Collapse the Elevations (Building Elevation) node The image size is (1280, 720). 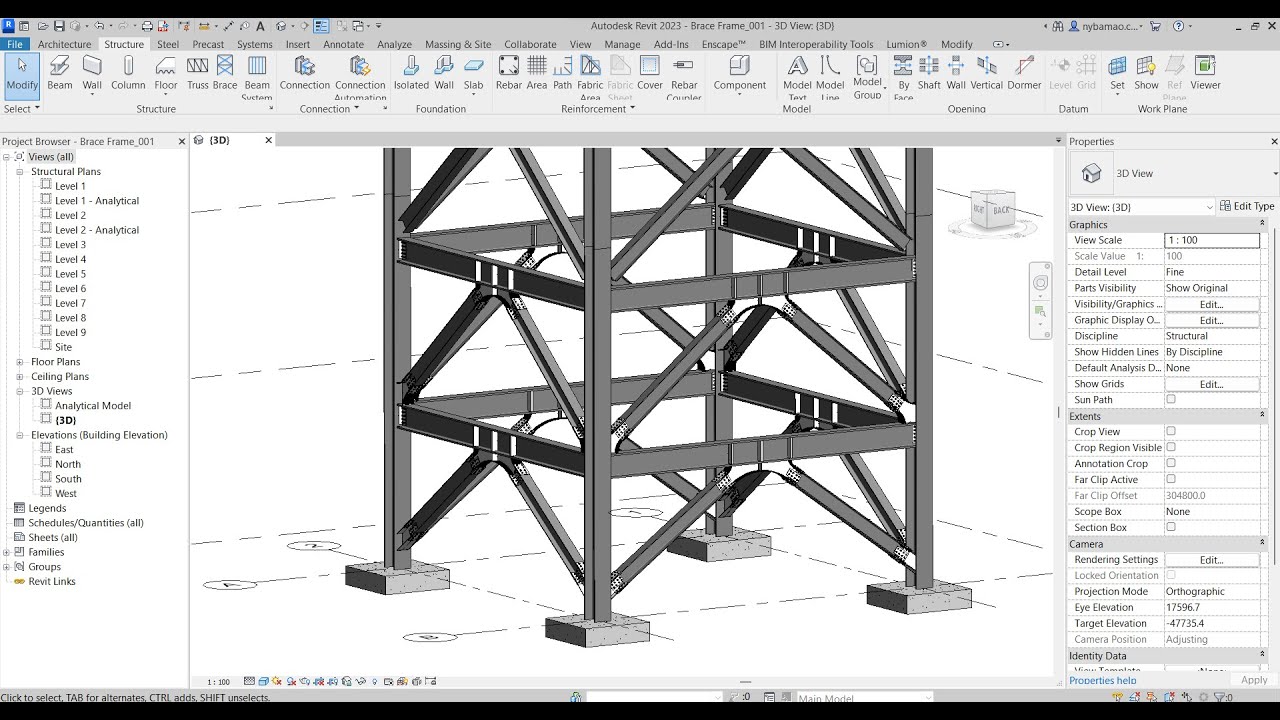[x=19, y=435]
